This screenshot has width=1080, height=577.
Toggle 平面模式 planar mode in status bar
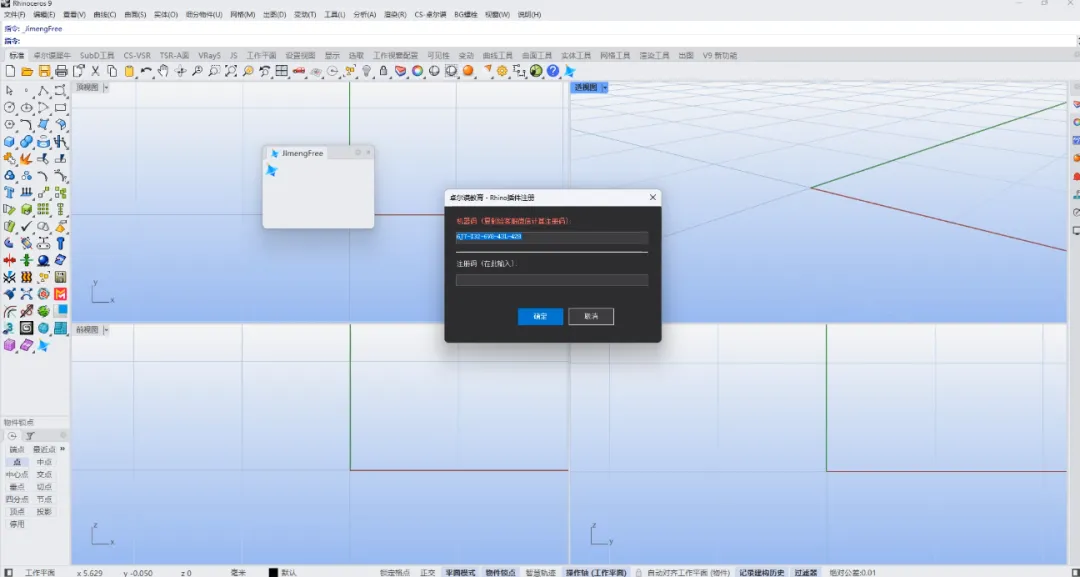[x=460, y=572]
